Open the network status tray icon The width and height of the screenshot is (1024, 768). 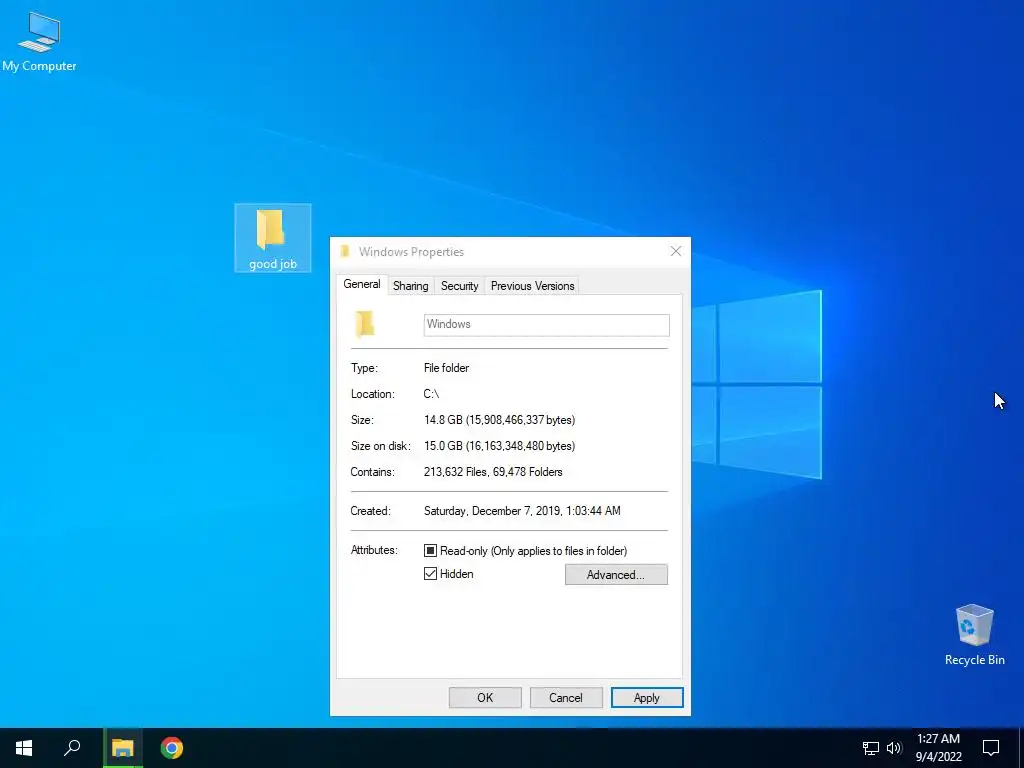(x=871, y=748)
